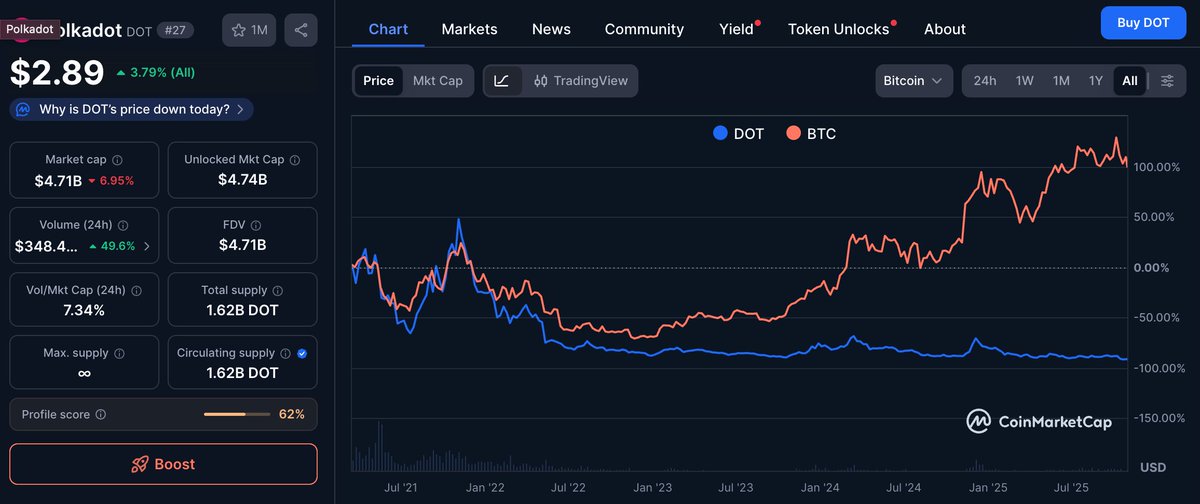Open Vol/Mkt Cap (24h) info icon
Image resolution: width=1200 pixels, height=504 pixels.
pyautogui.click(x=136, y=290)
